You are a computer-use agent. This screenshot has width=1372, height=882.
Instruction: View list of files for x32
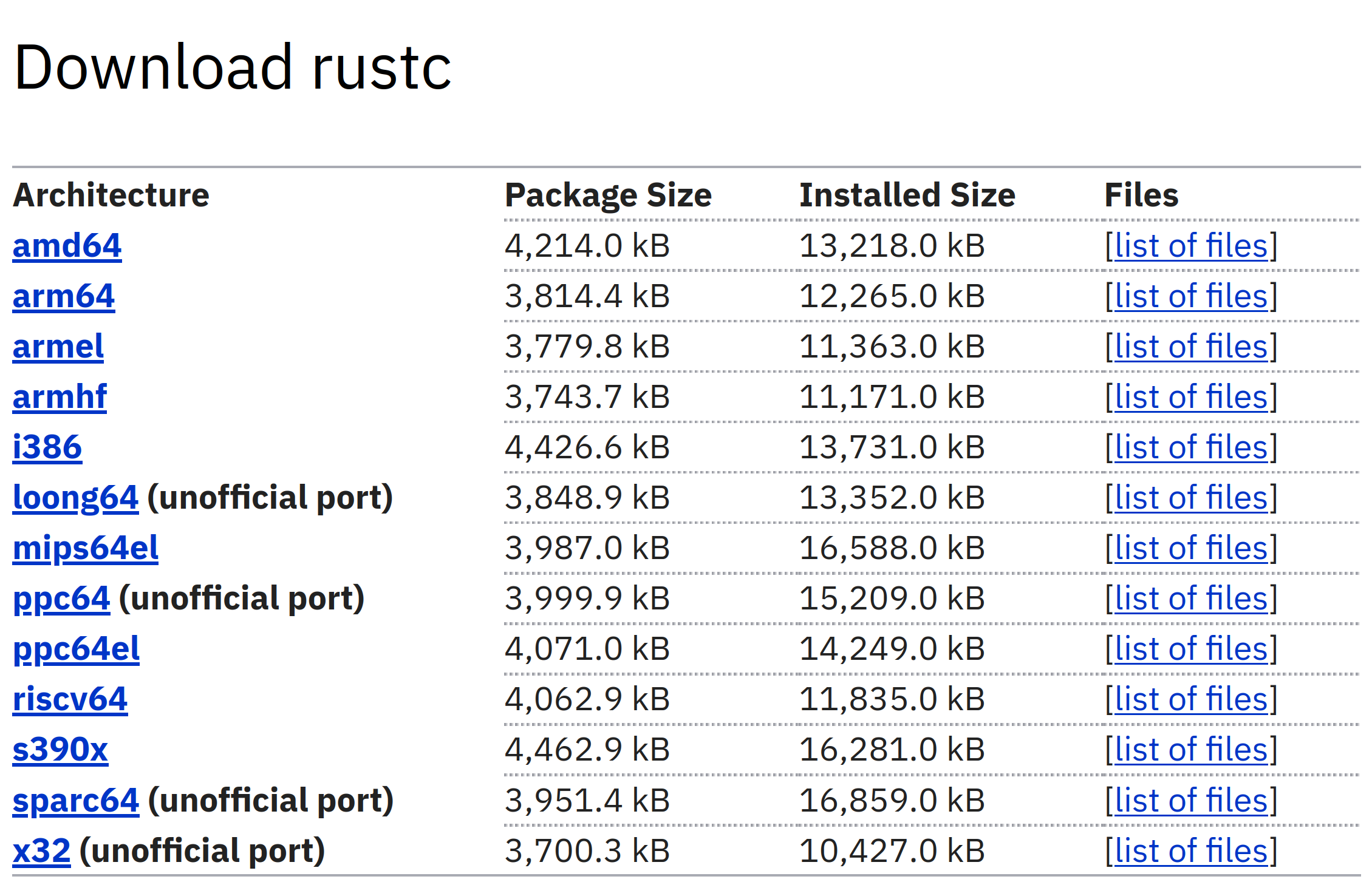[x=1191, y=851]
